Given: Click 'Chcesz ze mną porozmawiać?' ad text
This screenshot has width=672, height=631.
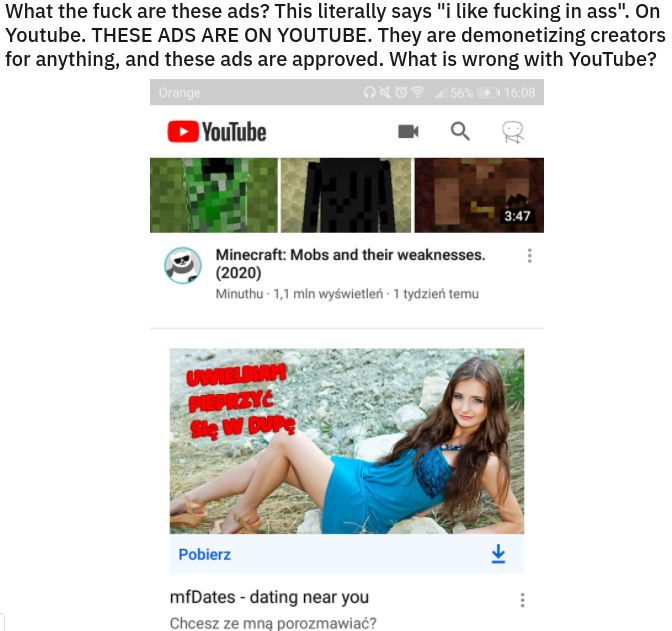Looking at the screenshot, I should [x=273, y=623].
